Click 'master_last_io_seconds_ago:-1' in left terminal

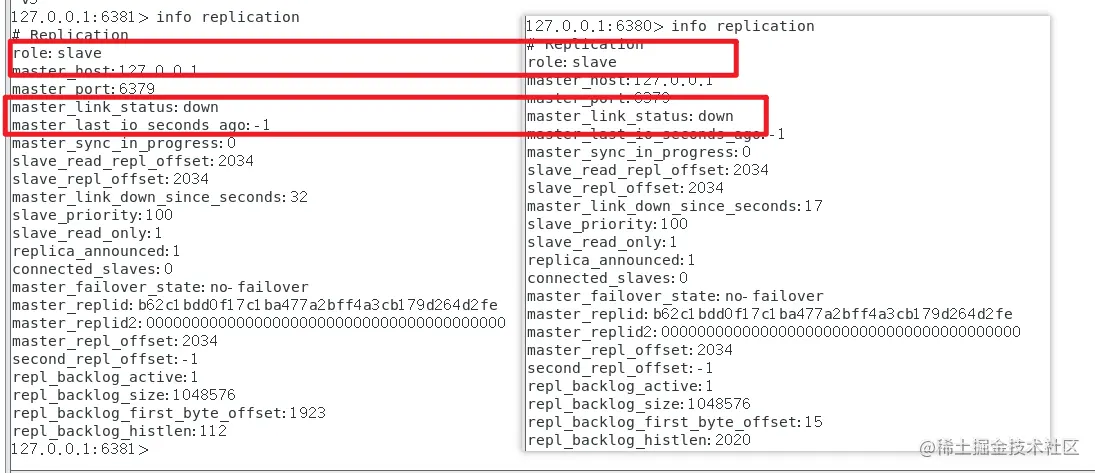point(141,126)
